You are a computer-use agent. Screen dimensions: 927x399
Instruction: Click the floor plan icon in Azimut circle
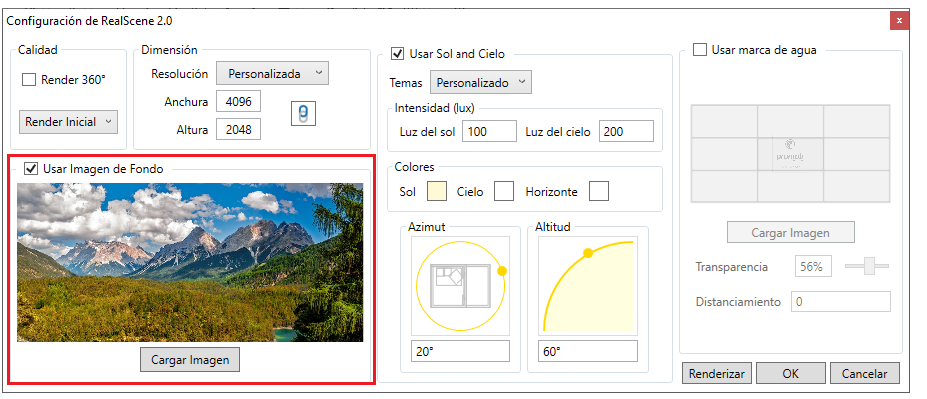[461, 286]
